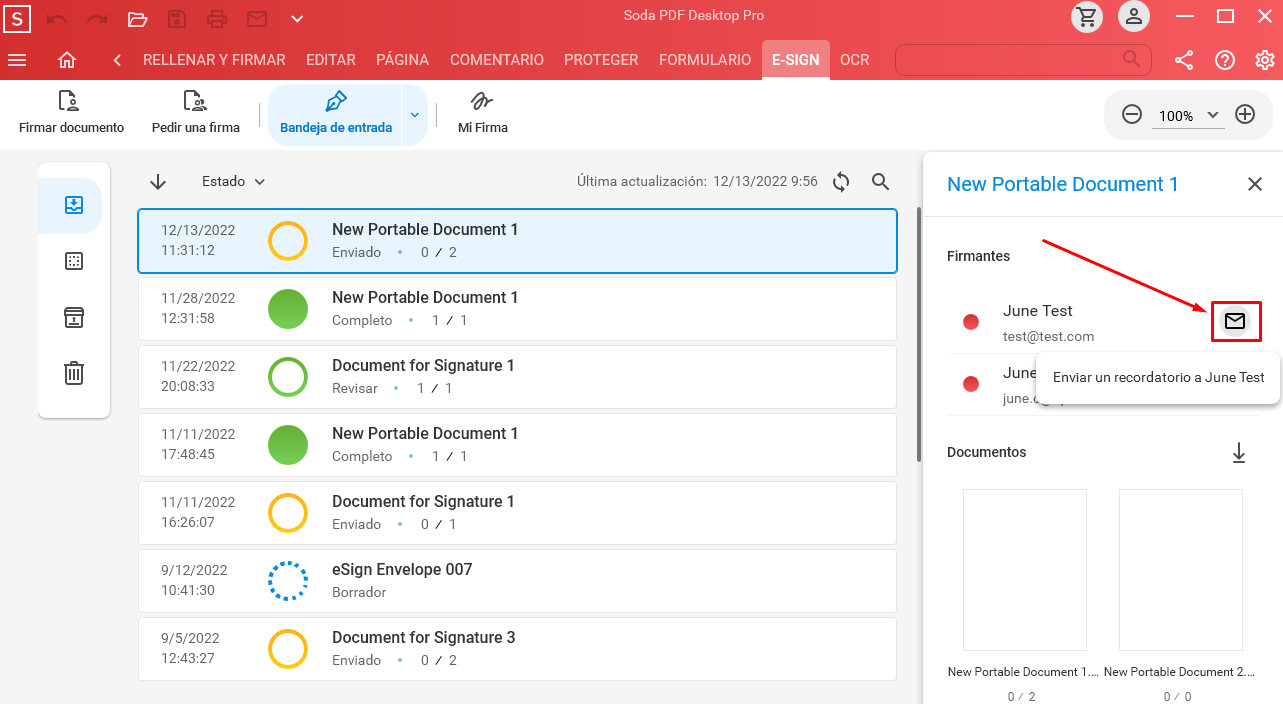This screenshot has width=1283, height=704.
Task: Open the user account icon
Action: click(x=1133, y=16)
